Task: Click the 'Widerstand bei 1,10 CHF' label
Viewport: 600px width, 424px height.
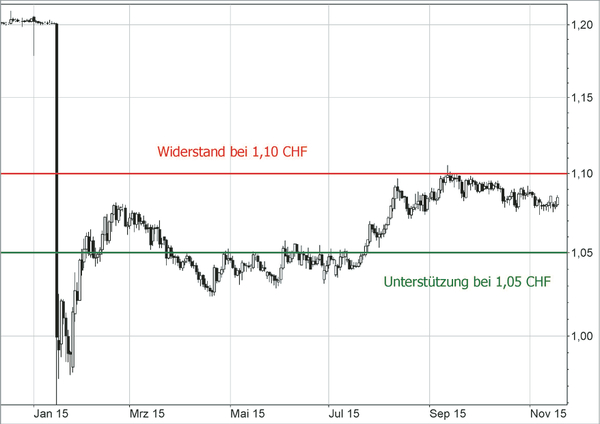Action: (x=232, y=152)
